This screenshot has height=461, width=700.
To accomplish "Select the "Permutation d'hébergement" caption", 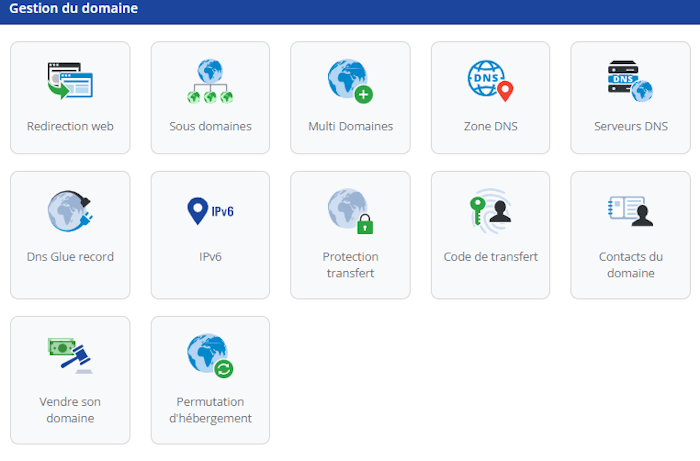I will (210, 410).
